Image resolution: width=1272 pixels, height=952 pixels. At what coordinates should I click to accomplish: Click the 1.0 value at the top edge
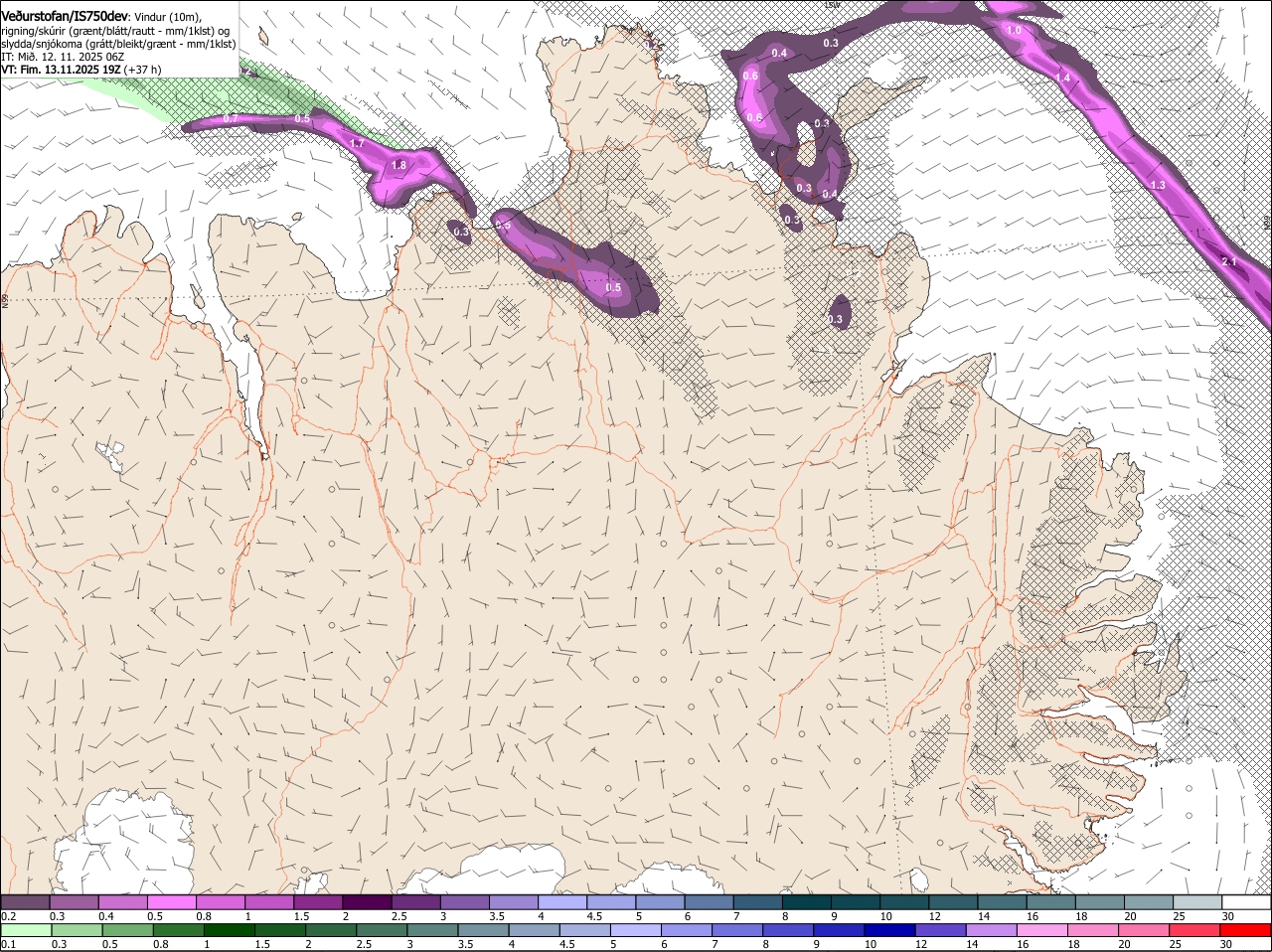(x=1014, y=30)
